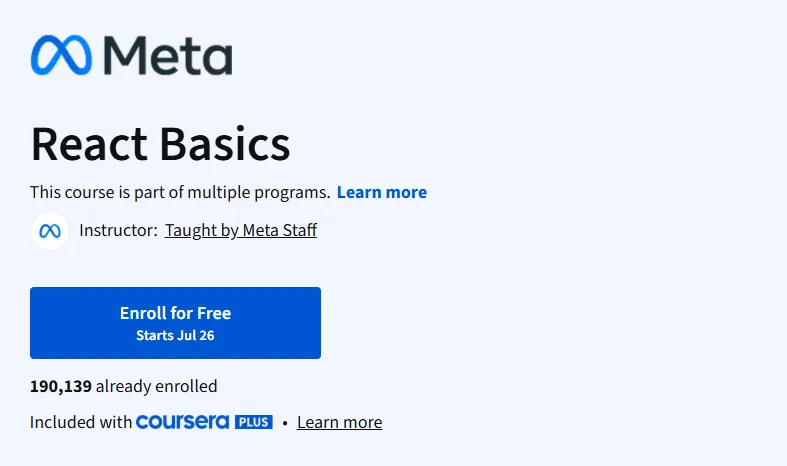Open the underlined Learn more link near Coursera Plus
787x466 pixels.
point(339,422)
